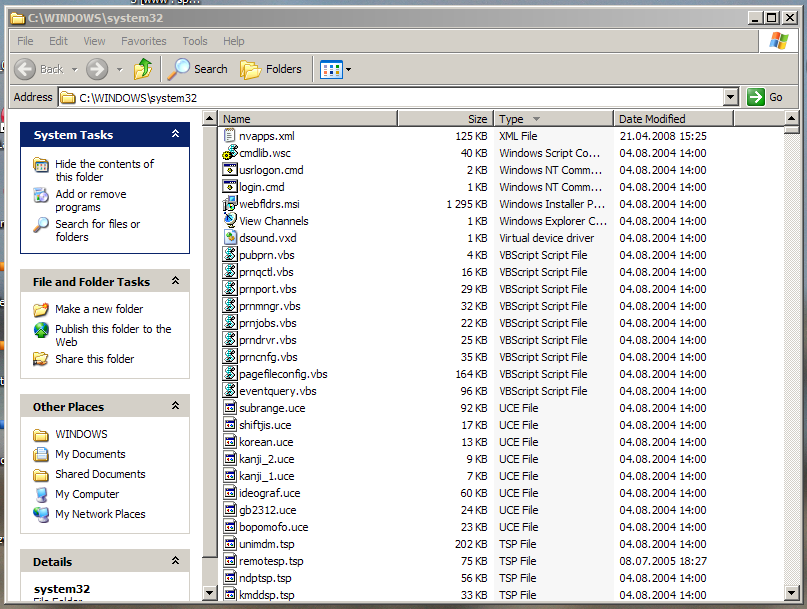Click the Go button

[x=765, y=97]
